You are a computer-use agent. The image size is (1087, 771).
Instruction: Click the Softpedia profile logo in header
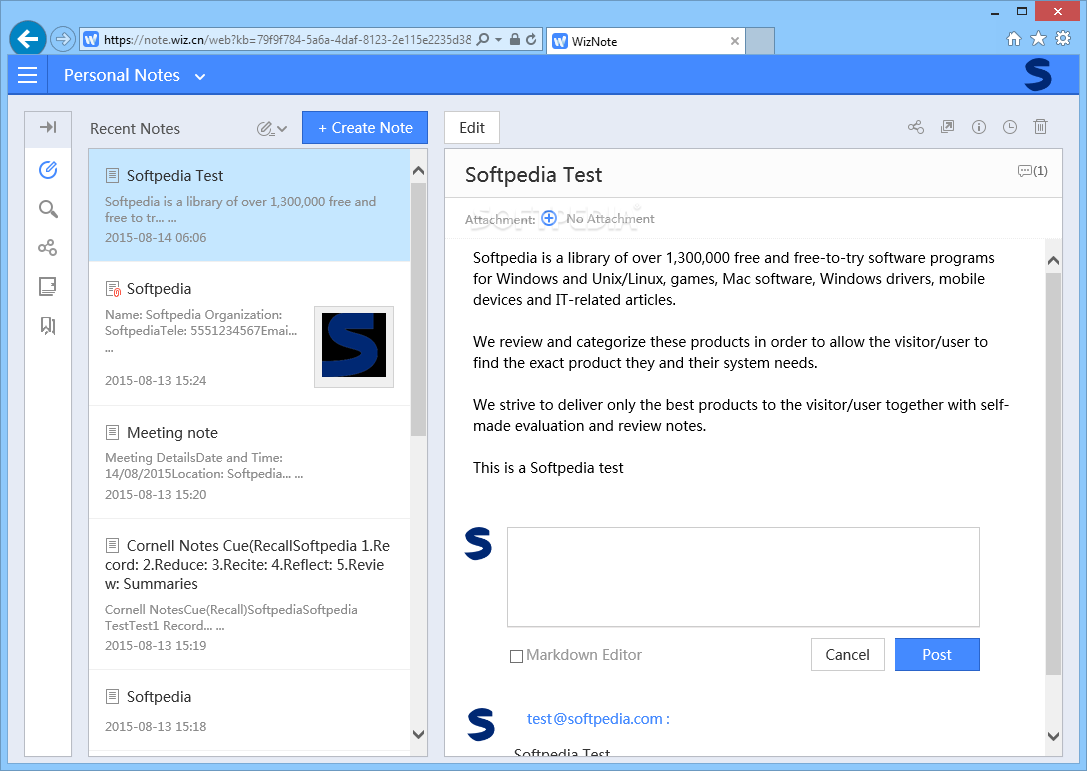1038,75
